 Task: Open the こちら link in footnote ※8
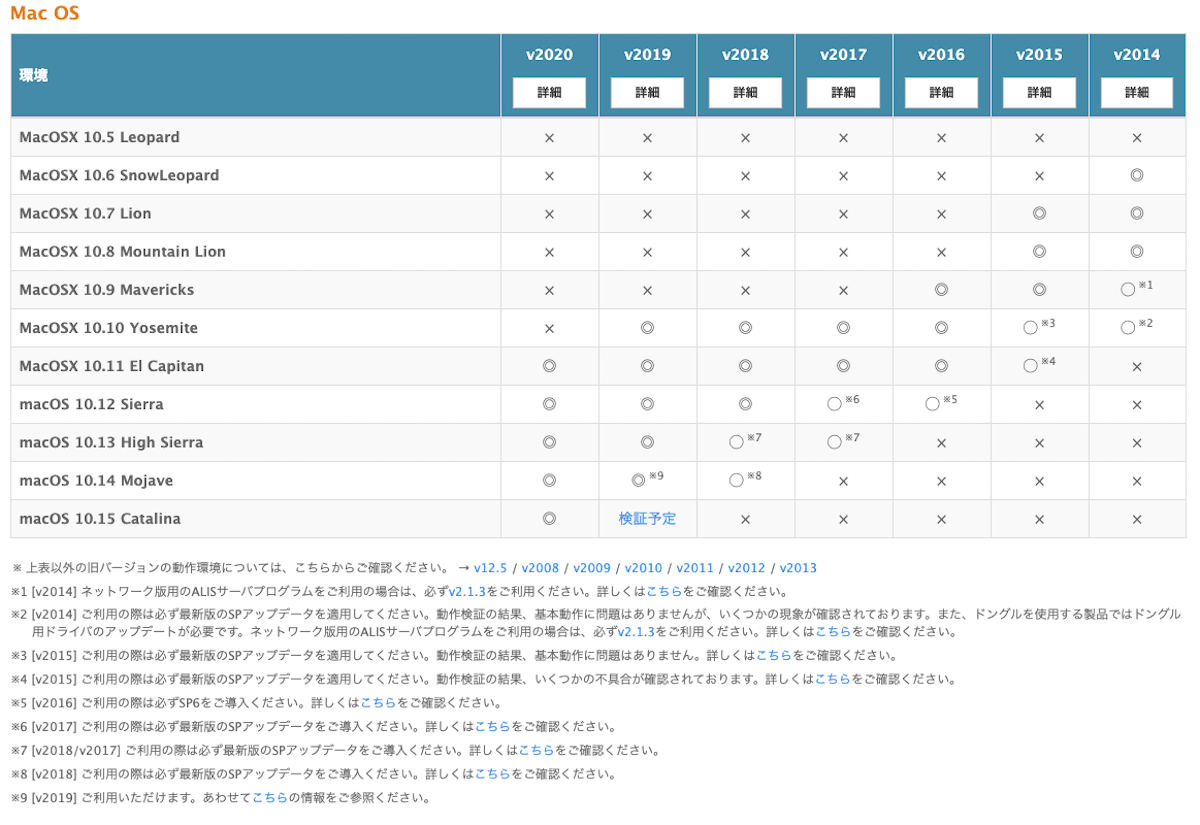[493, 774]
